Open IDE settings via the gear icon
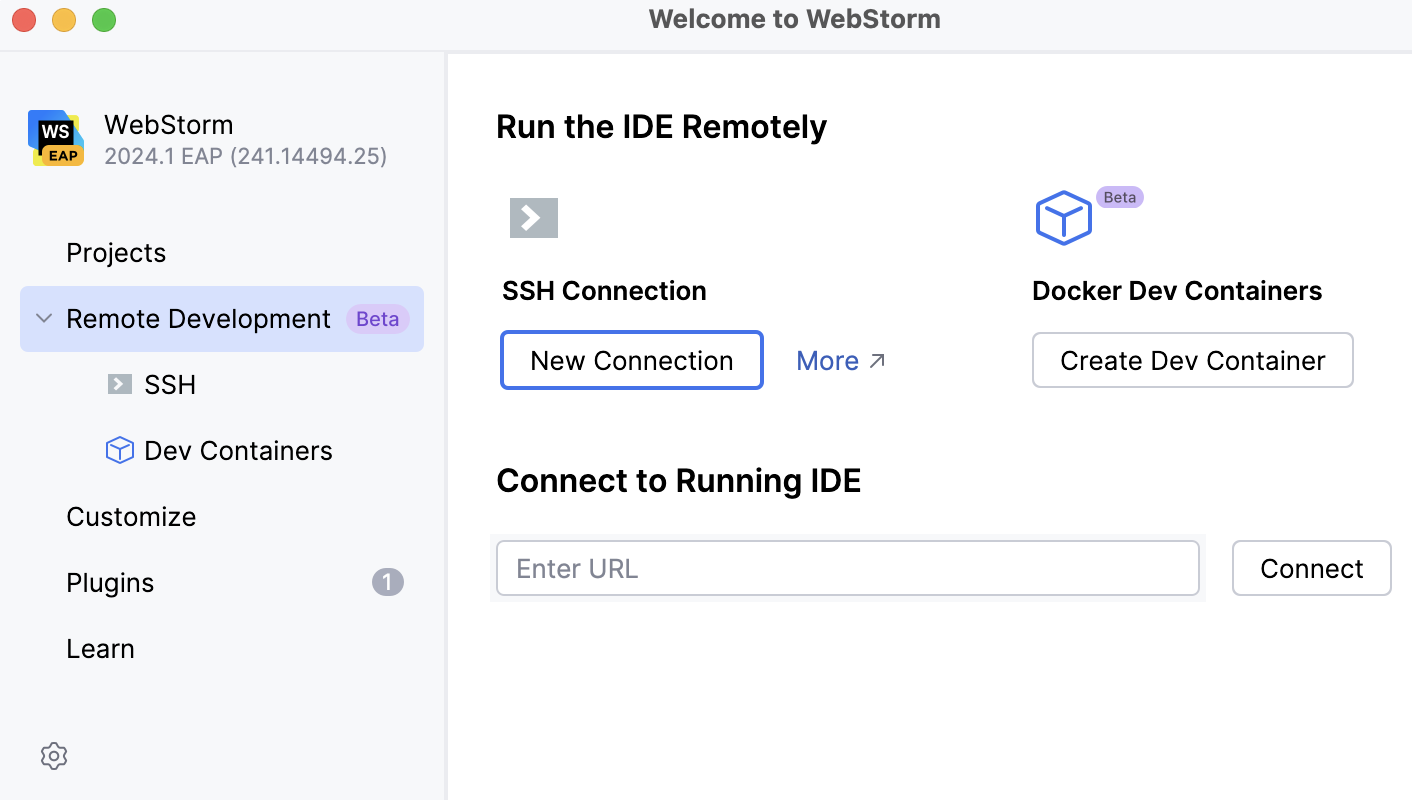The image size is (1412, 800). click(53, 756)
